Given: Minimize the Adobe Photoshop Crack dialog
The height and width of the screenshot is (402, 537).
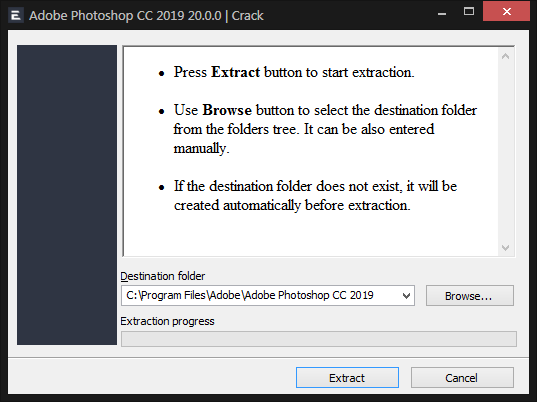Looking at the screenshot, I should coord(442,14).
